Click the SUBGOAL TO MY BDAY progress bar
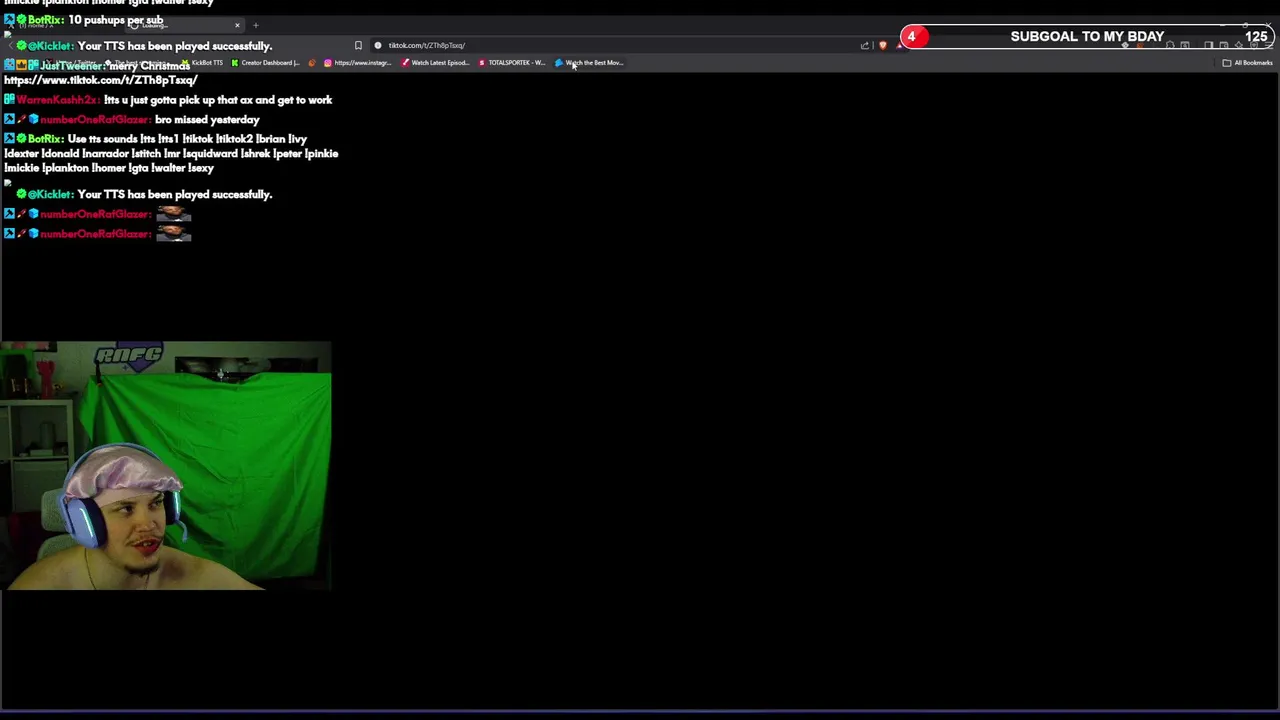 pos(1088,37)
